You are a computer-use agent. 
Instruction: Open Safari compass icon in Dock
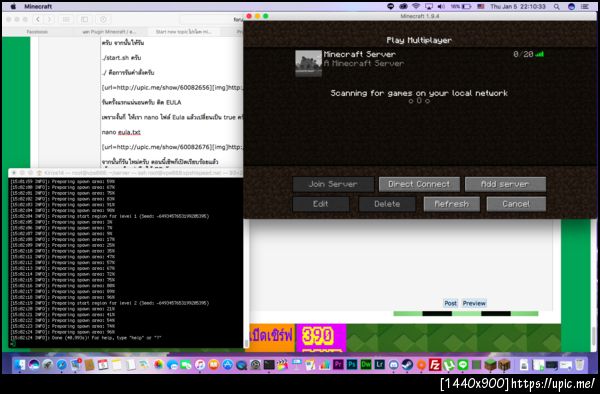[62, 365]
